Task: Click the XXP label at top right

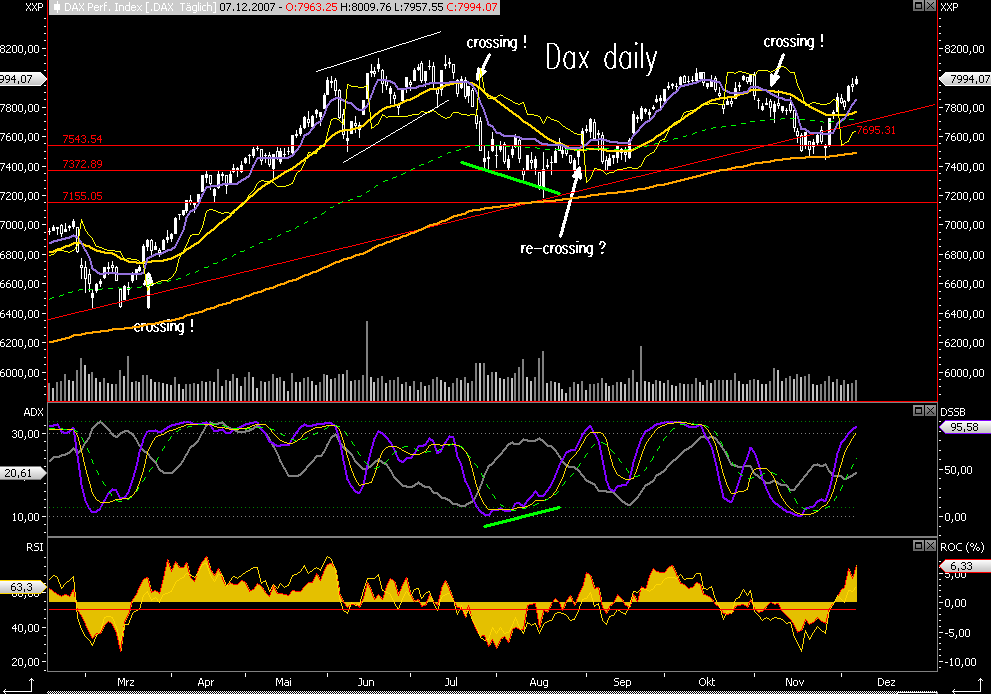Action: pos(949,7)
